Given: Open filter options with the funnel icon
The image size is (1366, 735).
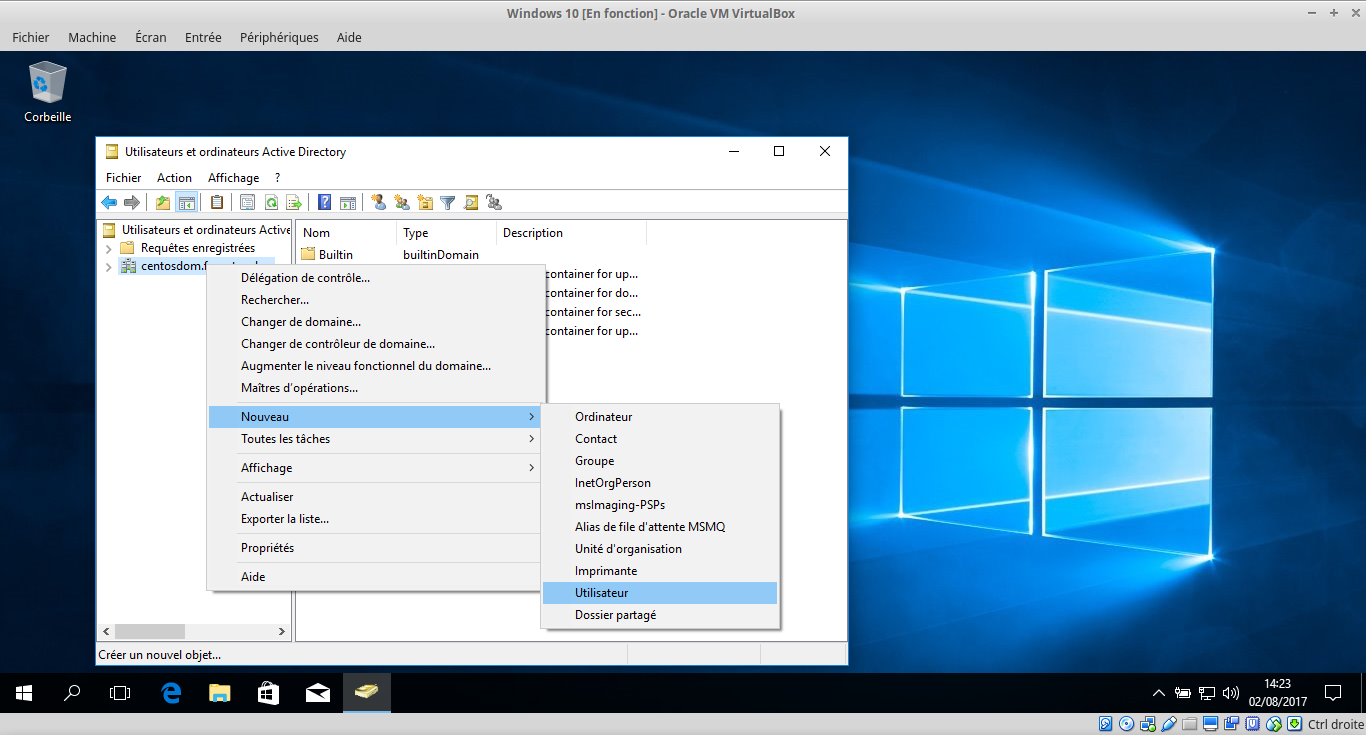Looking at the screenshot, I should (448, 203).
